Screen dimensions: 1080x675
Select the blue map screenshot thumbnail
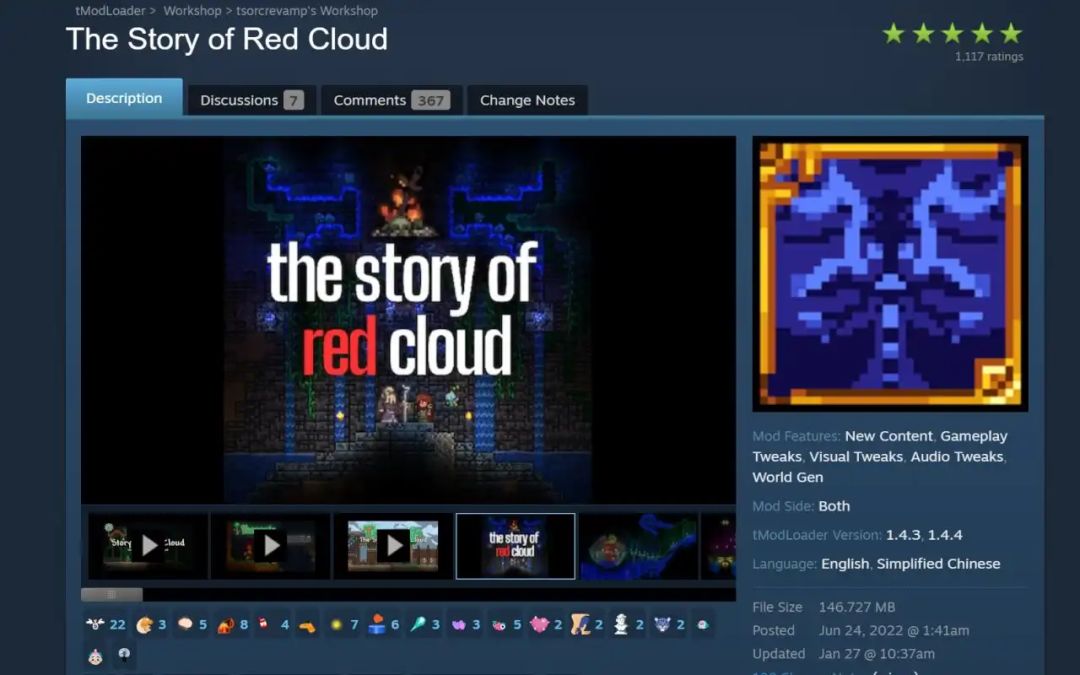(x=638, y=546)
